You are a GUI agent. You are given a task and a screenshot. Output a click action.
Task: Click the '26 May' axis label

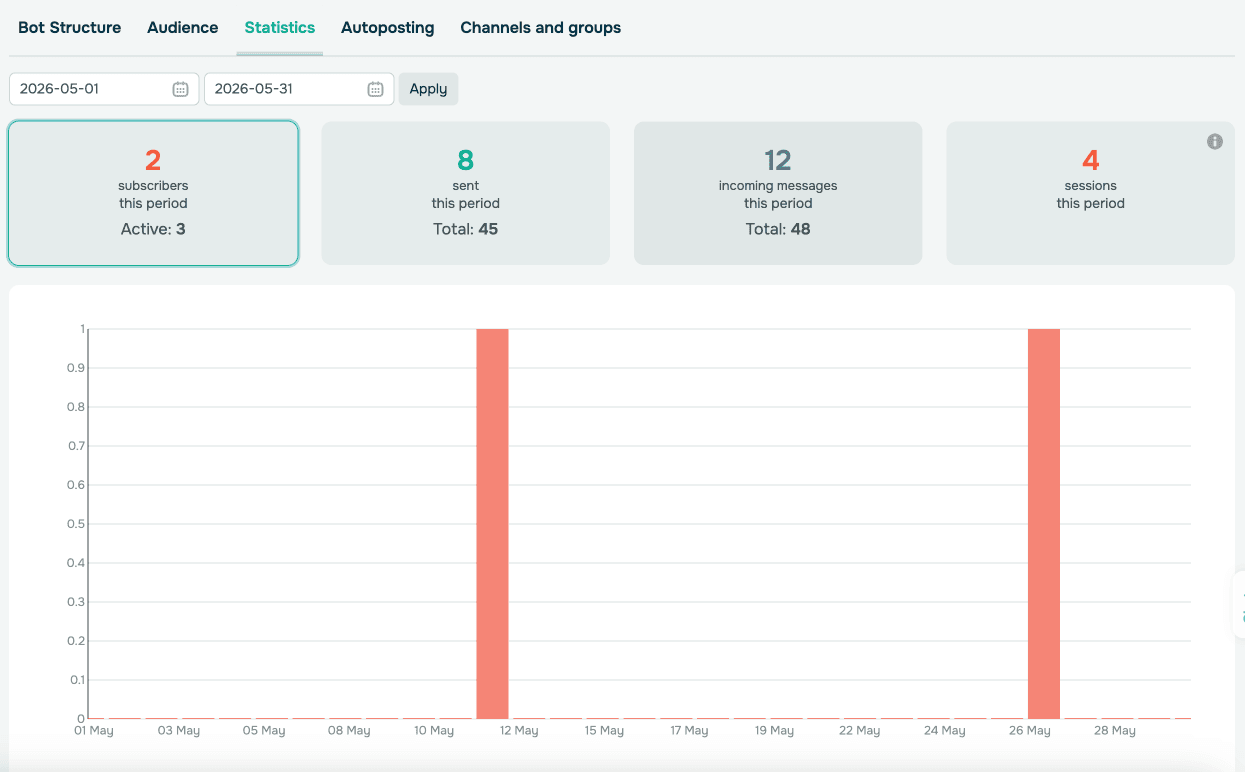(x=1030, y=731)
